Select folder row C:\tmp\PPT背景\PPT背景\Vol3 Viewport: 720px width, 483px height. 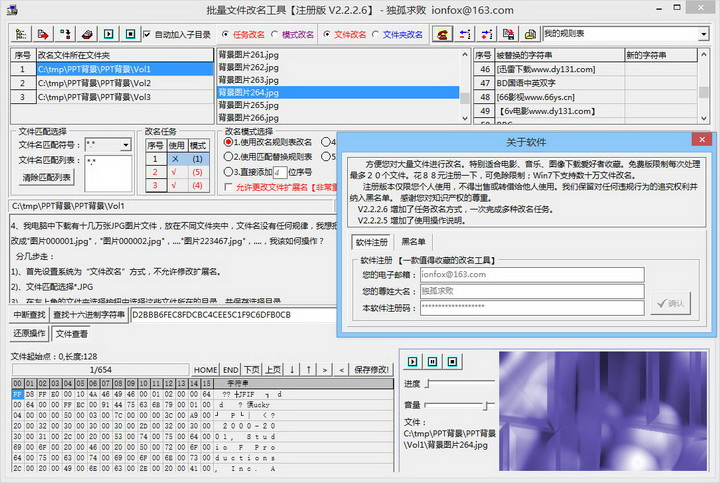click(124, 97)
